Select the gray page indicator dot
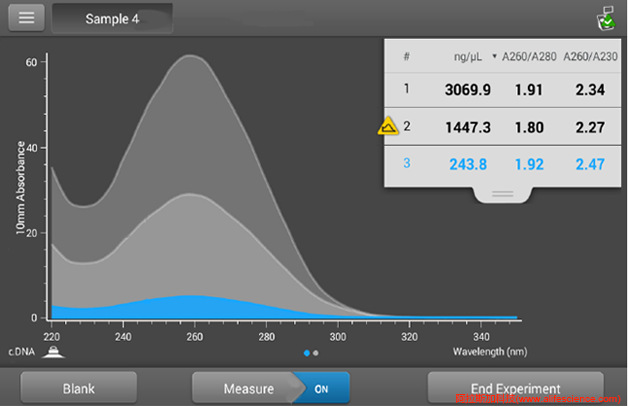 [x=316, y=353]
